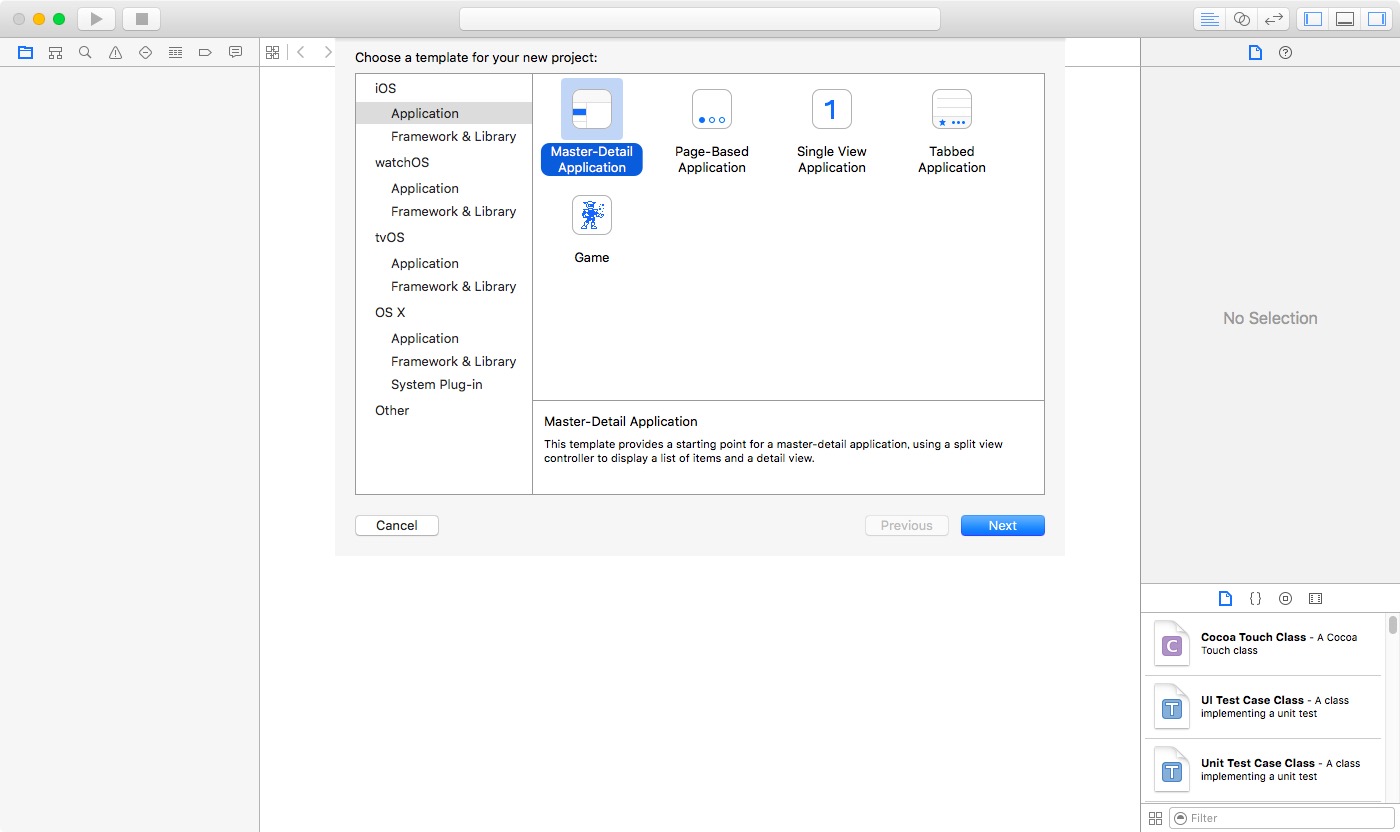Select the Page-Based Application template
Image resolution: width=1400 pixels, height=832 pixels.
coord(712,131)
